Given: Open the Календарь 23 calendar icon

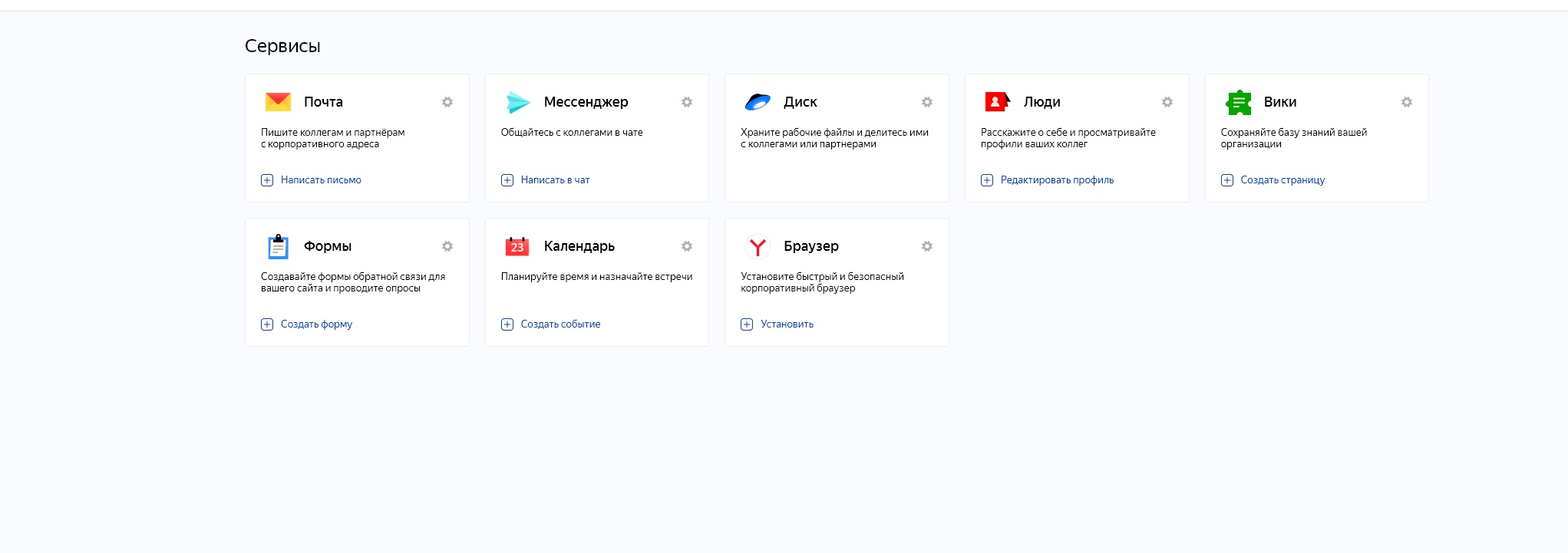Looking at the screenshot, I should click(x=517, y=246).
